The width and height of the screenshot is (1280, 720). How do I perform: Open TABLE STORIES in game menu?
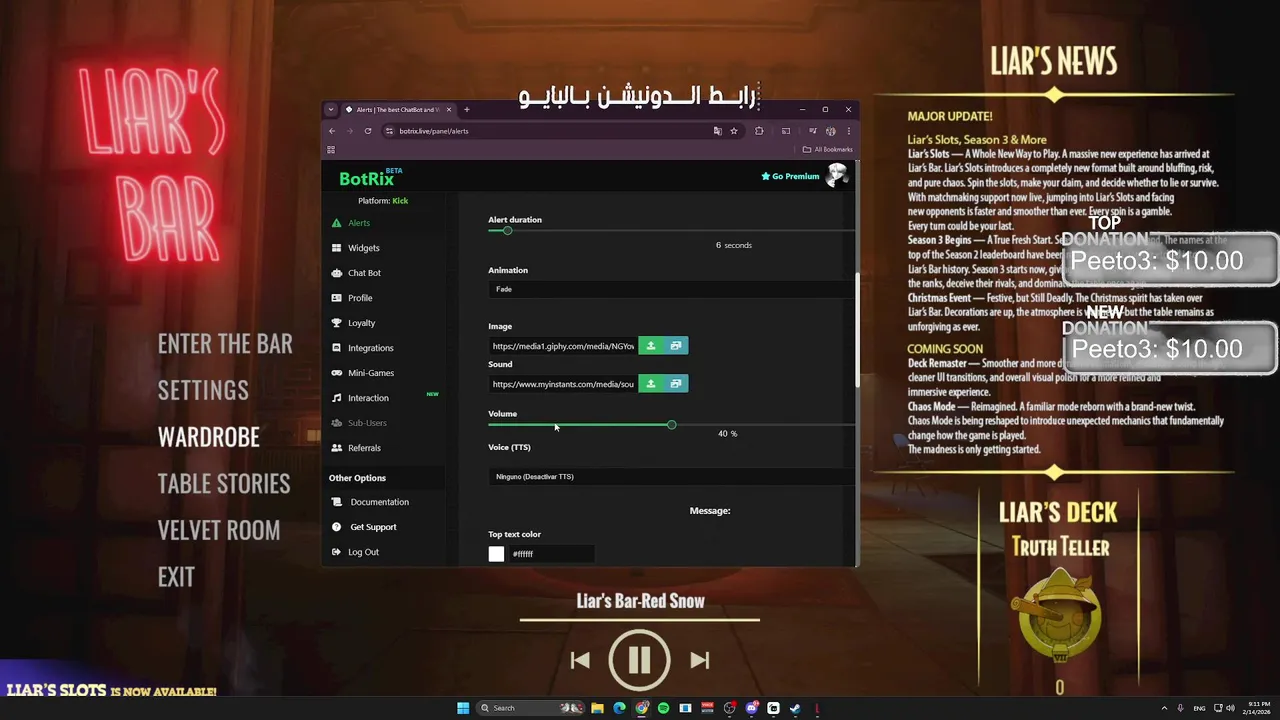tap(224, 484)
